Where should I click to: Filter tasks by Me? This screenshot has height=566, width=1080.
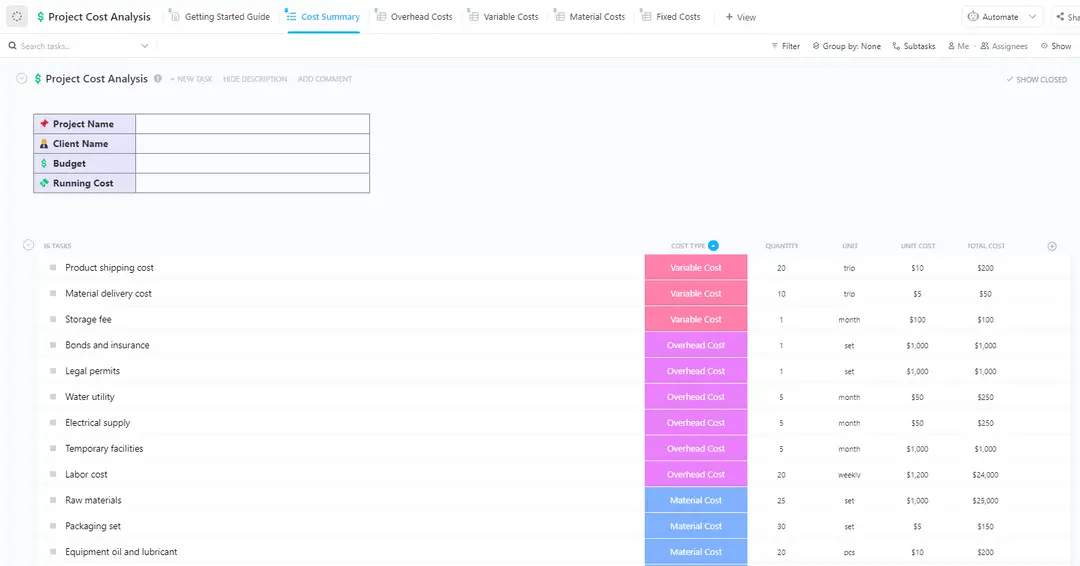(x=958, y=46)
